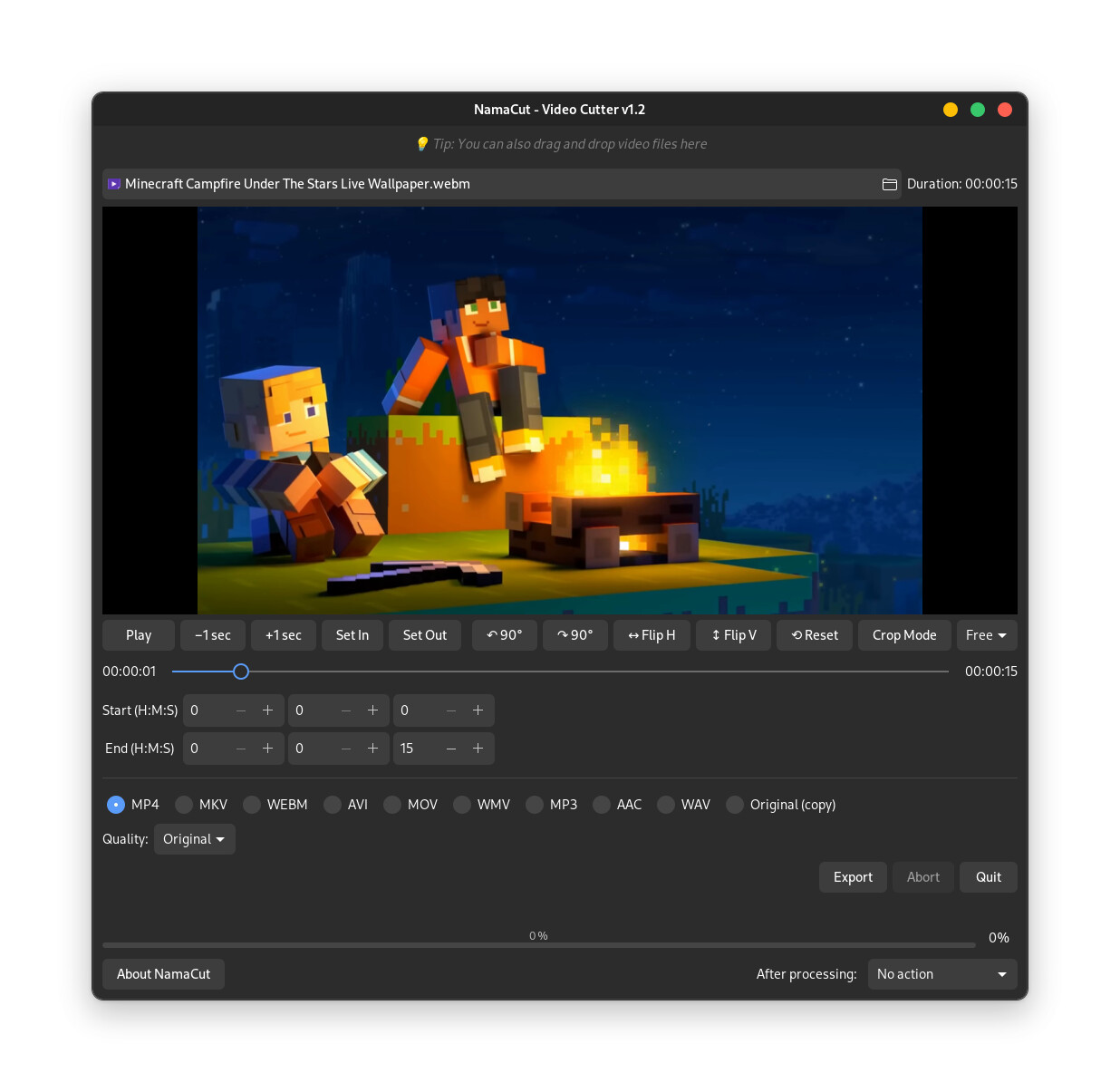The image size is (1120, 1092).
Task: Flip the video vertically
Action: pos(733,635)
